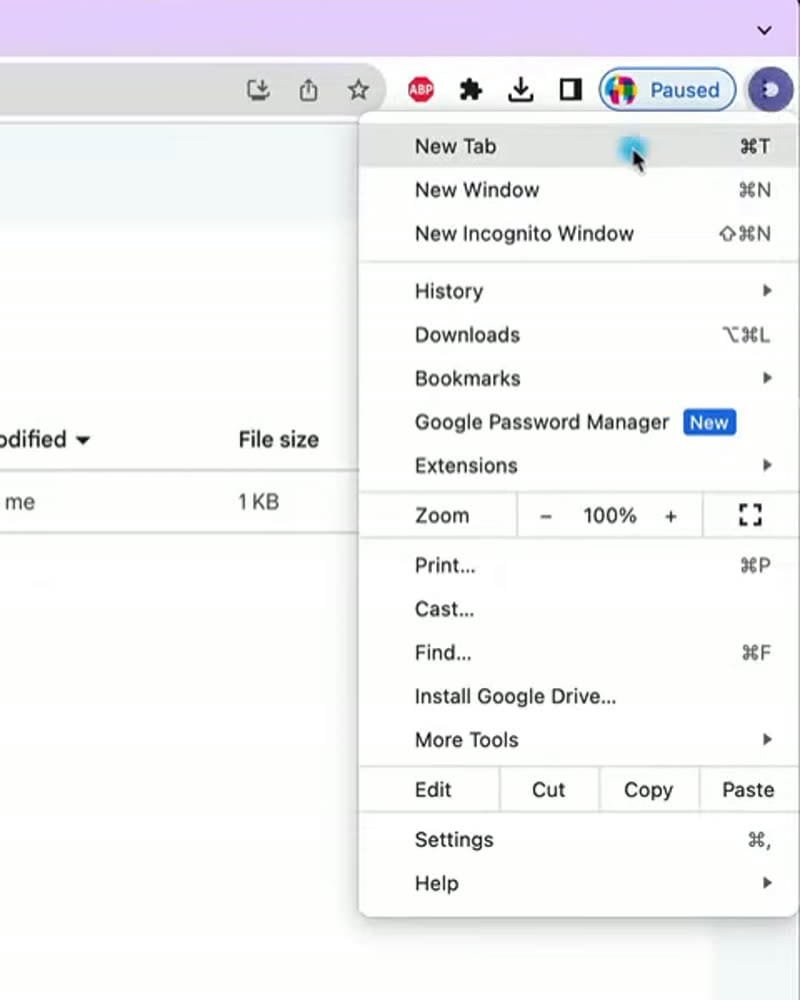This screenshot has width=800, height=1000.
Task: Click the Copy button in Edit row
Action: tap(648, 790)
